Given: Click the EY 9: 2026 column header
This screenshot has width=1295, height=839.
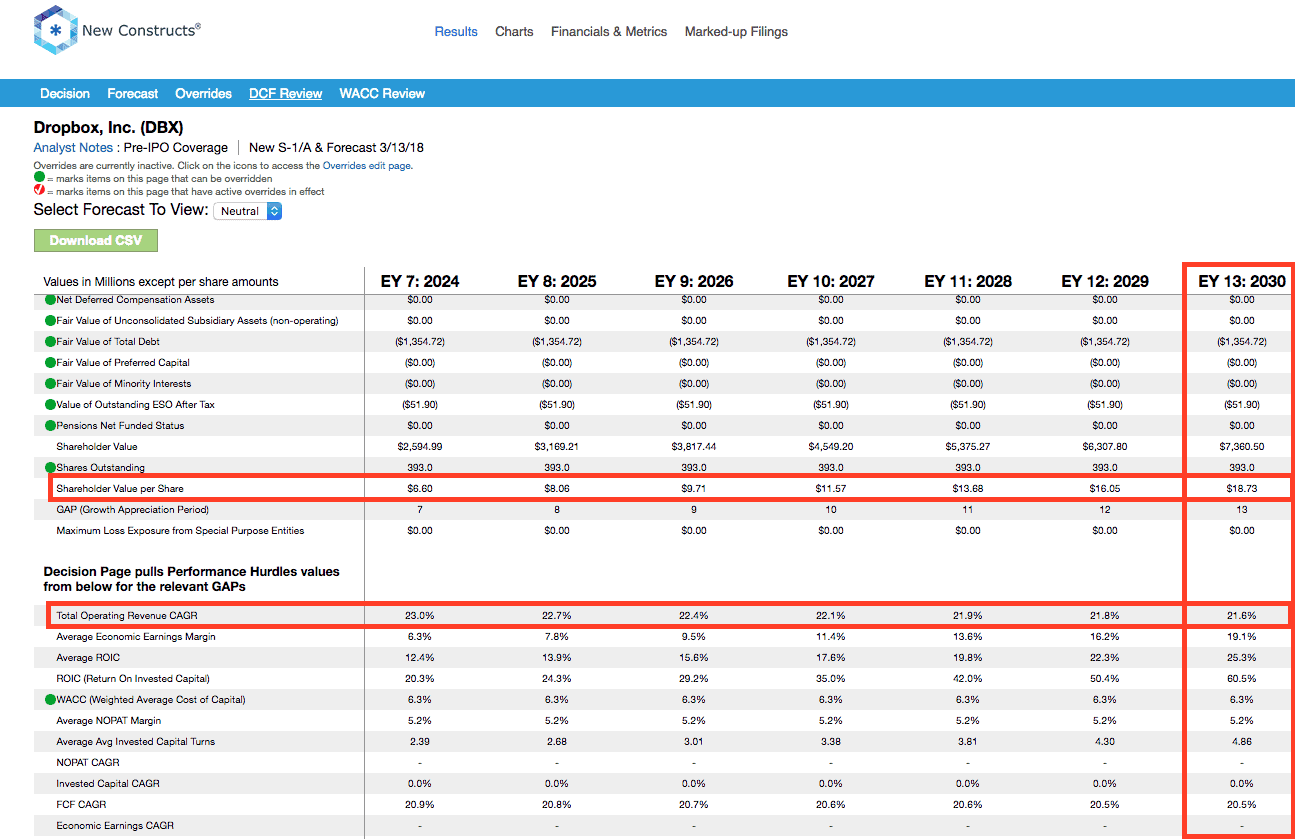Looking at the screenshot, I should (694, 281).
